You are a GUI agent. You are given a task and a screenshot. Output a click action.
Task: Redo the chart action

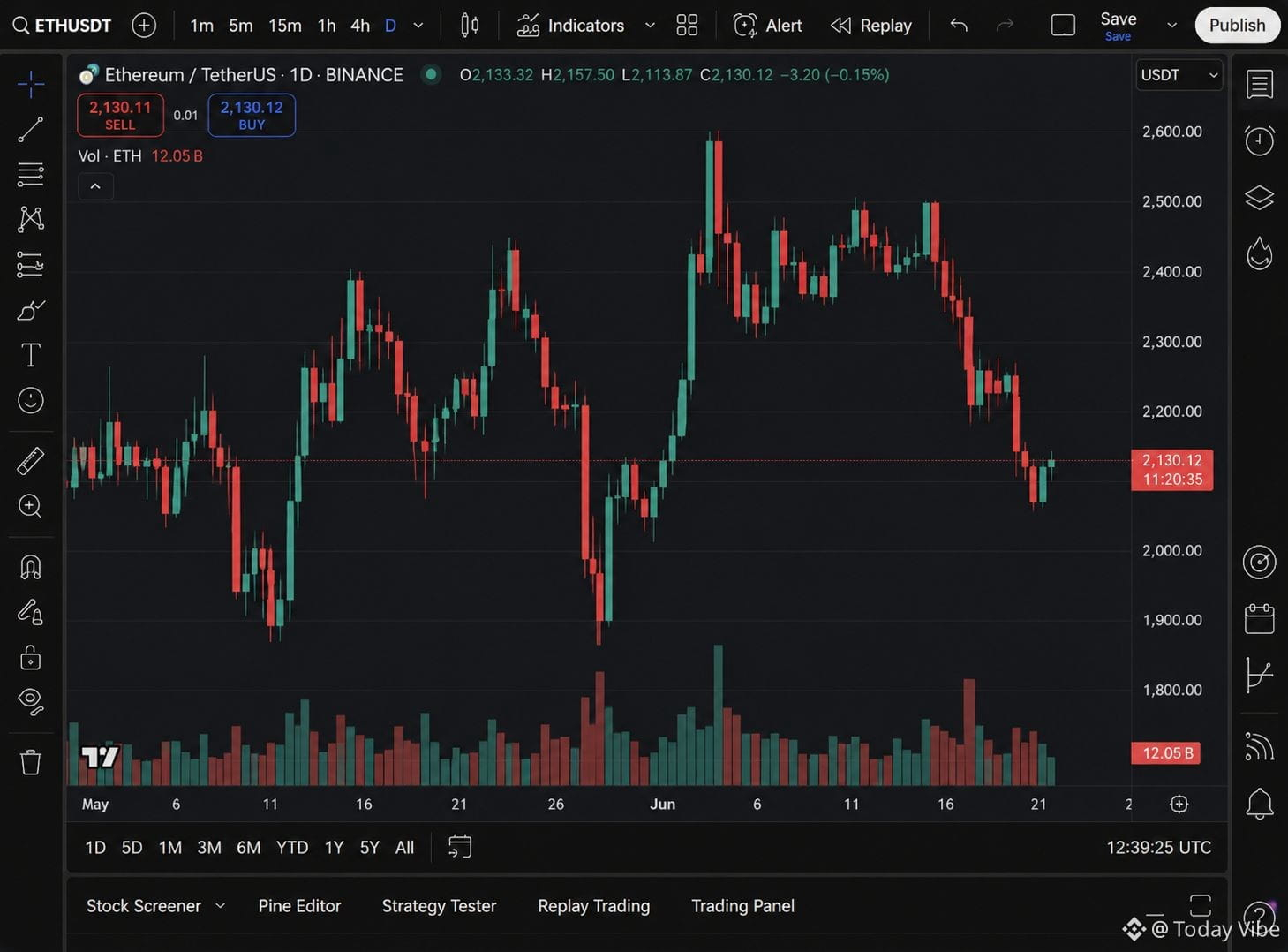click(1005, 26)
